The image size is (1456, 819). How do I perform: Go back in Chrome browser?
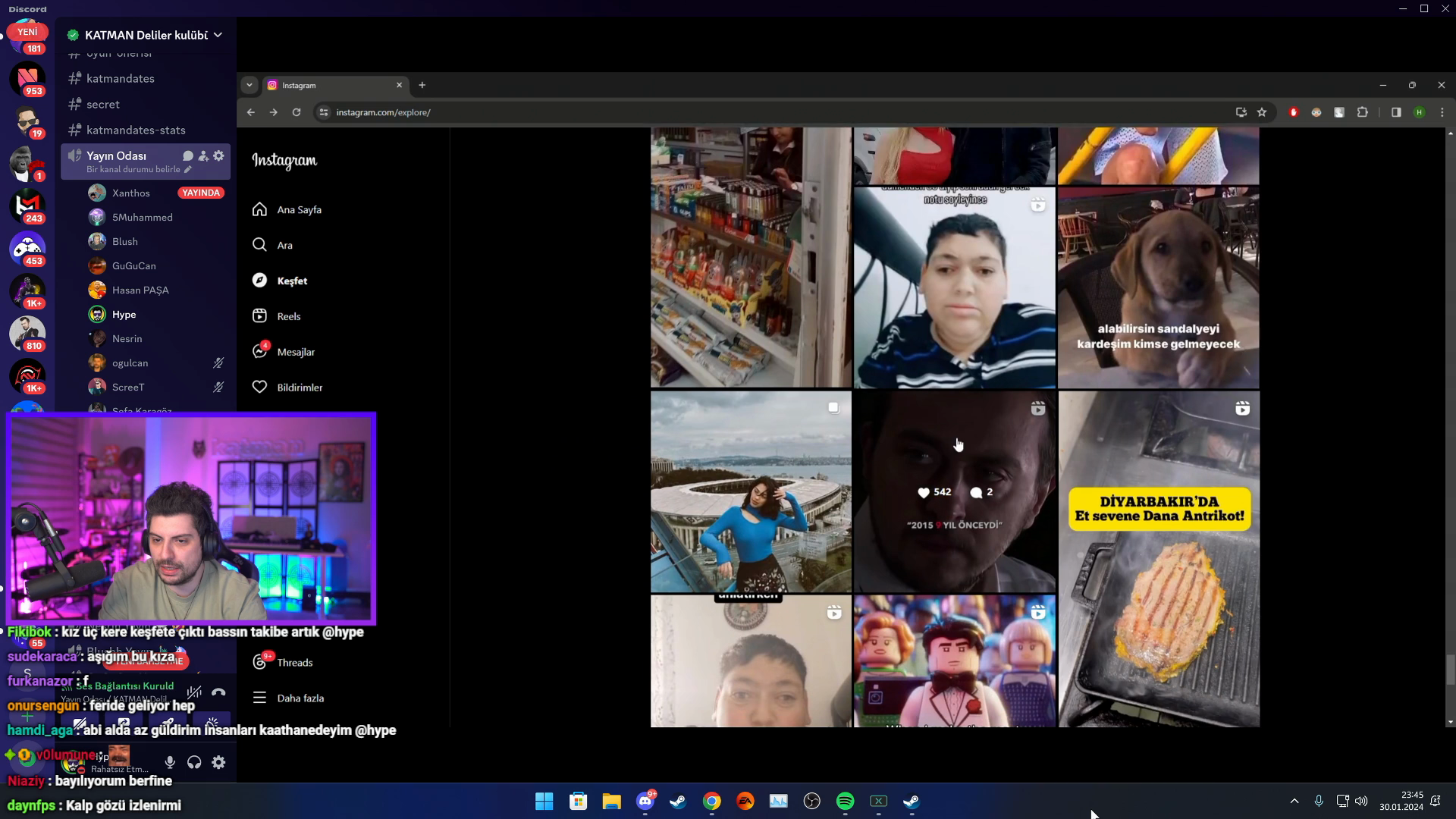(x=251, y=112)
